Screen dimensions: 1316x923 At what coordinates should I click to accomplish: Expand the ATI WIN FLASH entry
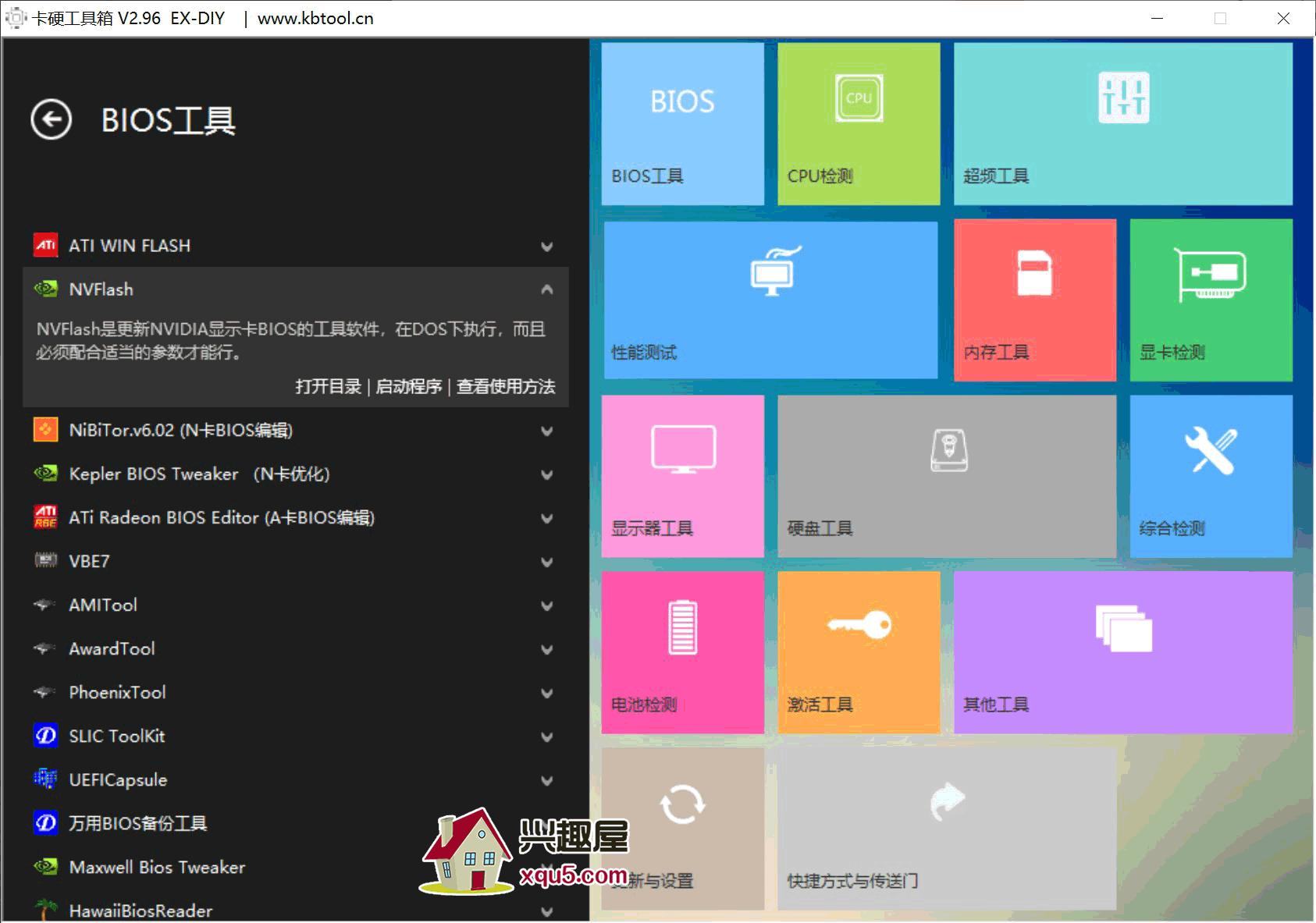547,247
